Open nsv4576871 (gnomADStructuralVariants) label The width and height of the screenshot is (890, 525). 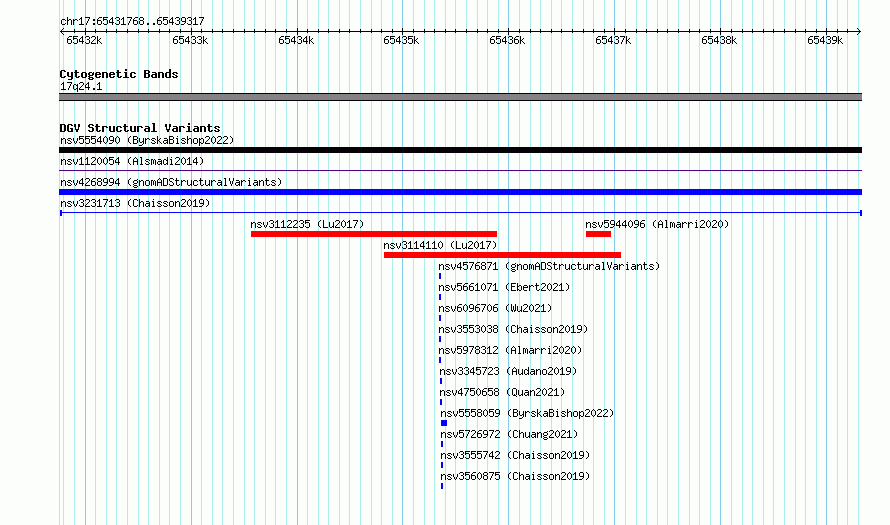point(549,266)
